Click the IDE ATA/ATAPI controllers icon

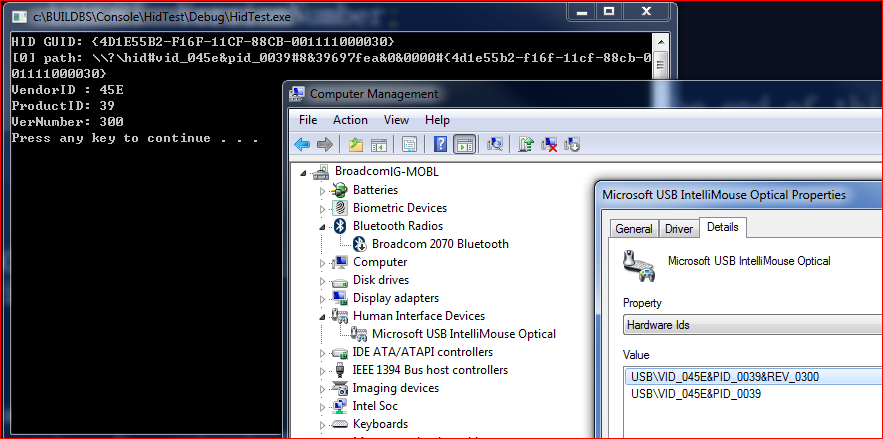[340, 353]
